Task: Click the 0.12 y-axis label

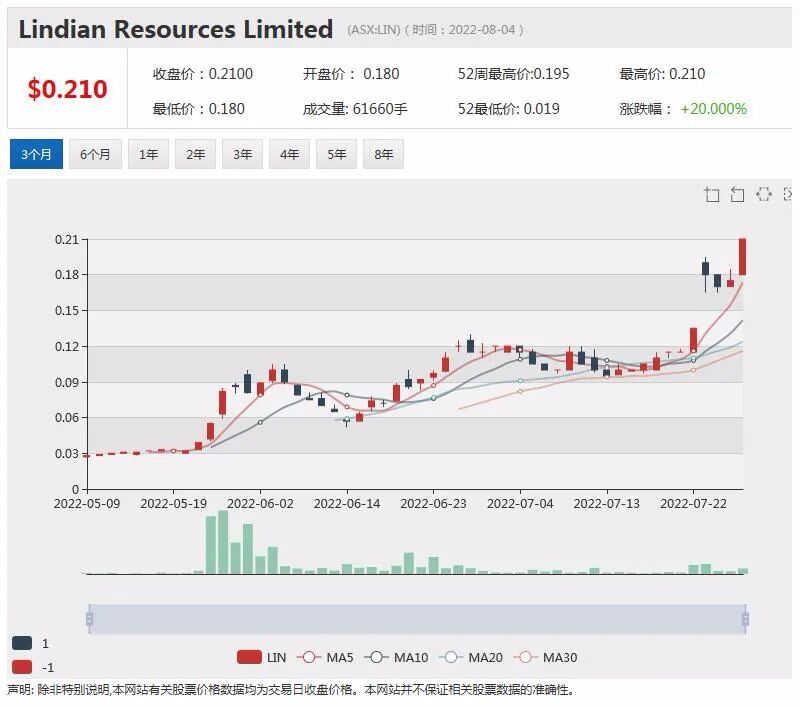Action: [67, 346]
